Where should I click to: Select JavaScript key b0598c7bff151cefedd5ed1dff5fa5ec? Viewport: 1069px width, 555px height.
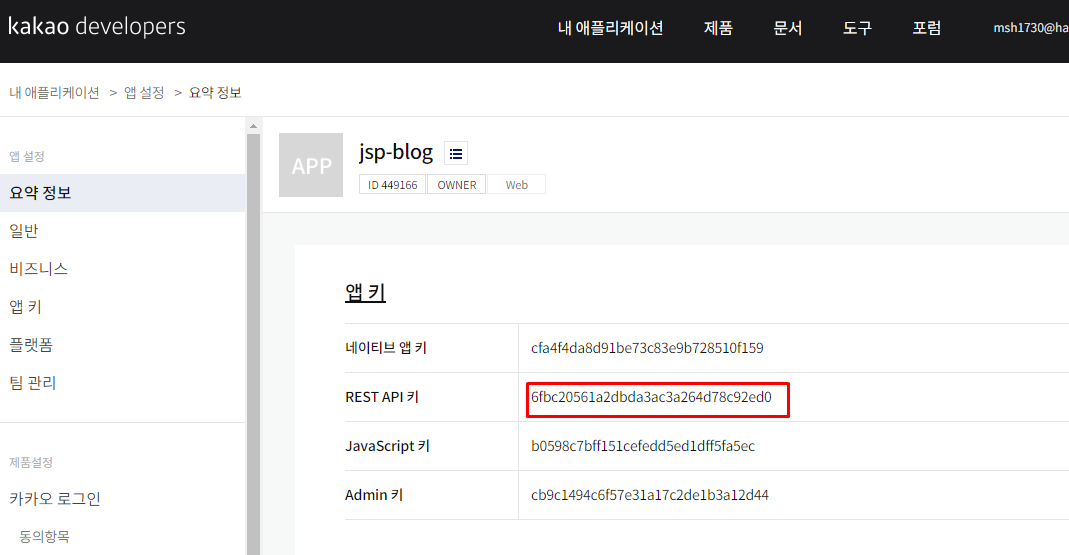(x=643, y=446)
